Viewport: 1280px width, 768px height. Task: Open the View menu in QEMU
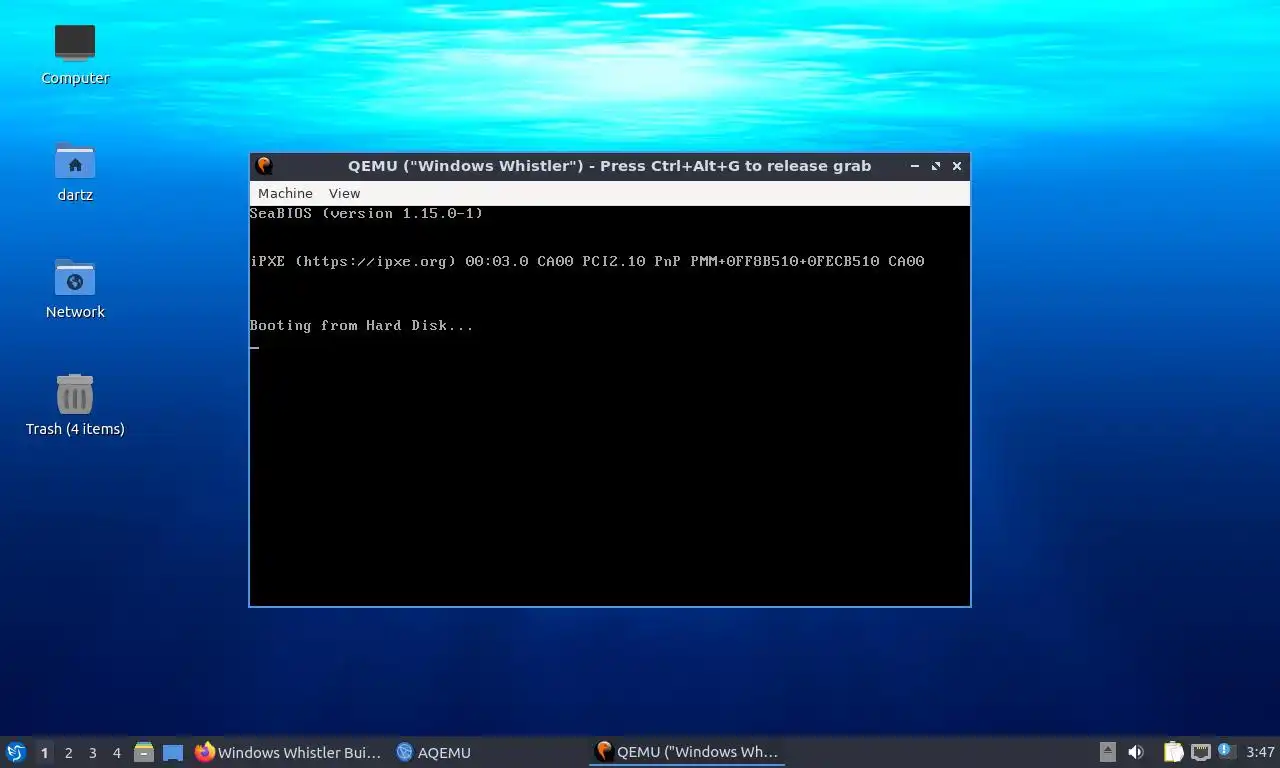click(344, 193)
